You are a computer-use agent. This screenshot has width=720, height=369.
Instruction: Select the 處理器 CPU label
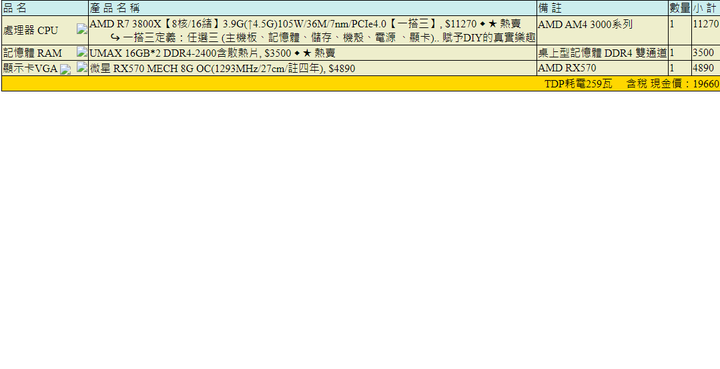click(31, 31)
